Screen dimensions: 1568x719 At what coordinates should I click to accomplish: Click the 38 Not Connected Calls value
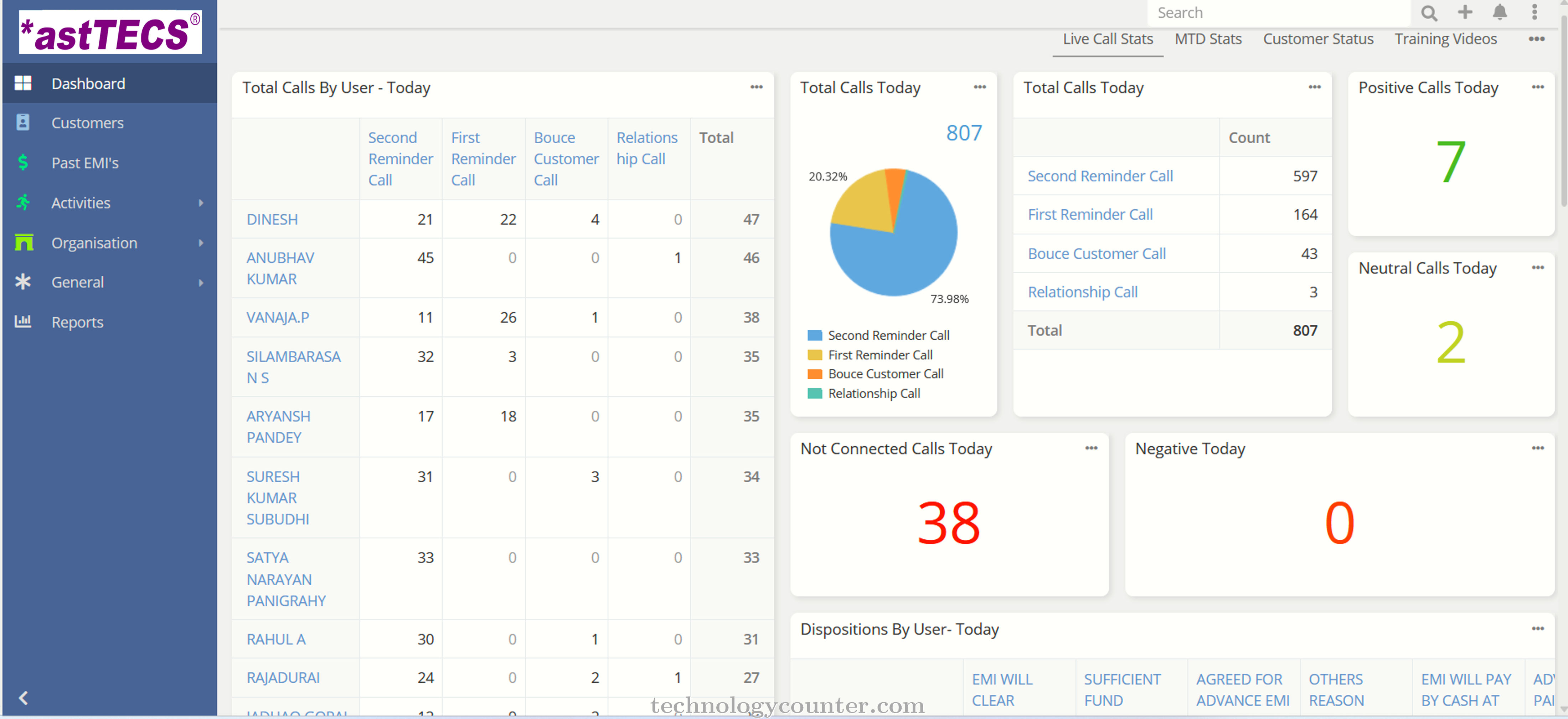click(948, 522)
